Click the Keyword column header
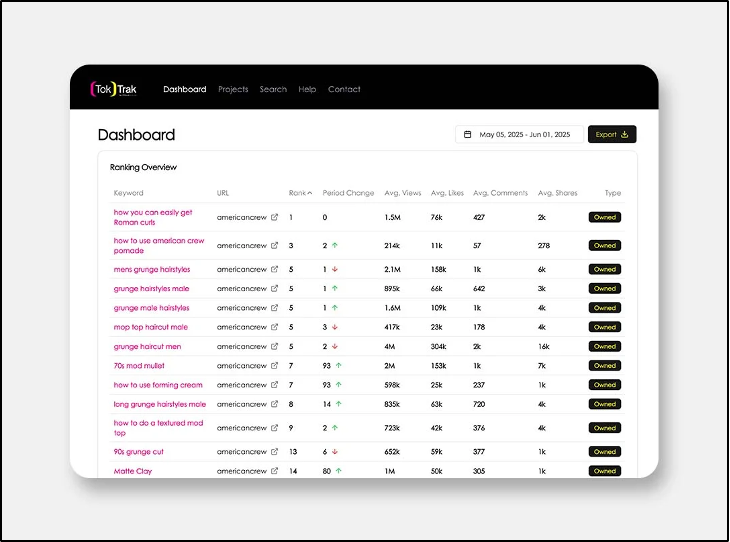 128,193
